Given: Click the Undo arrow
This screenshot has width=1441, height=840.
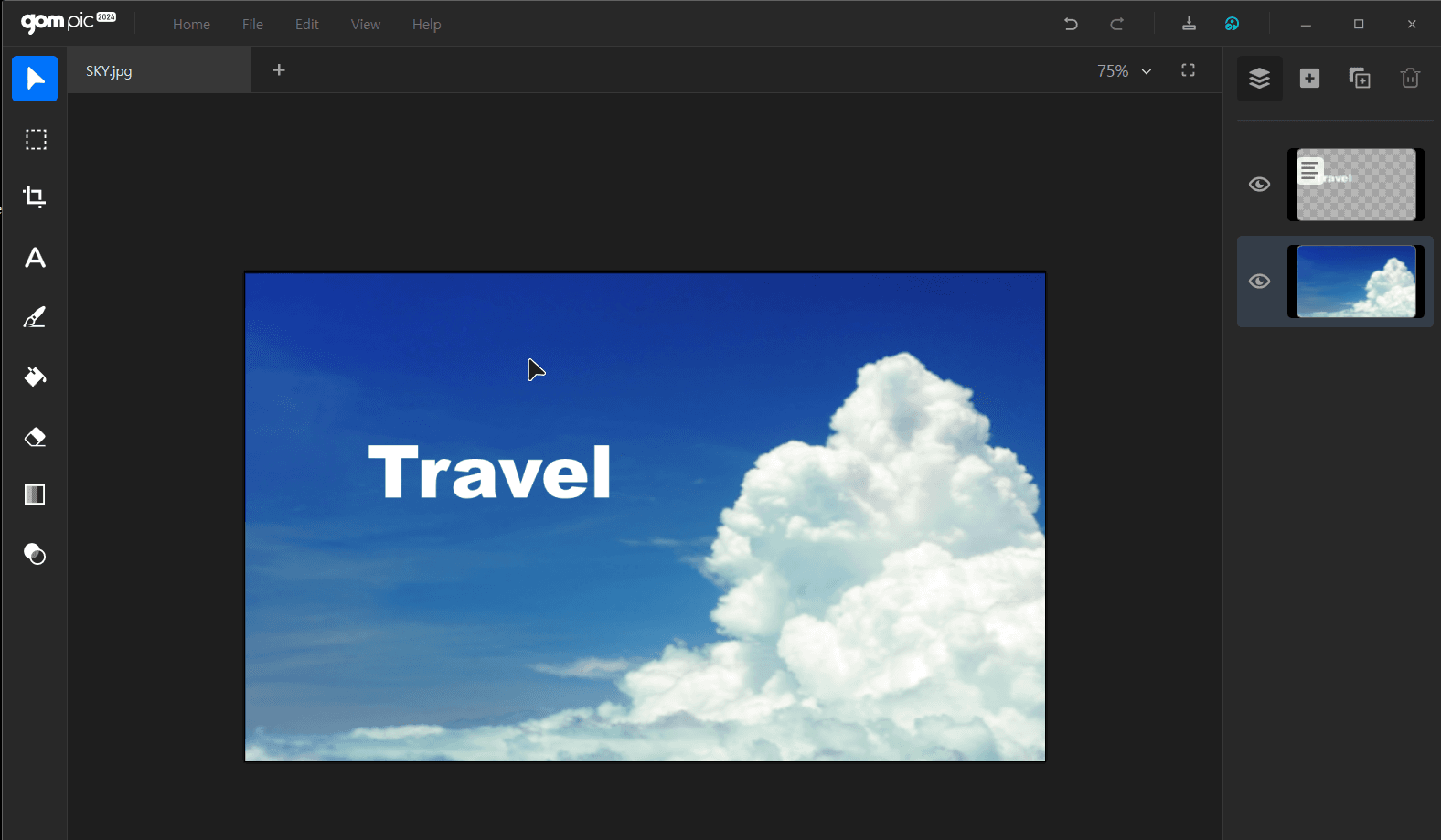Looking at the screenshot, I should click(1071, 25).
